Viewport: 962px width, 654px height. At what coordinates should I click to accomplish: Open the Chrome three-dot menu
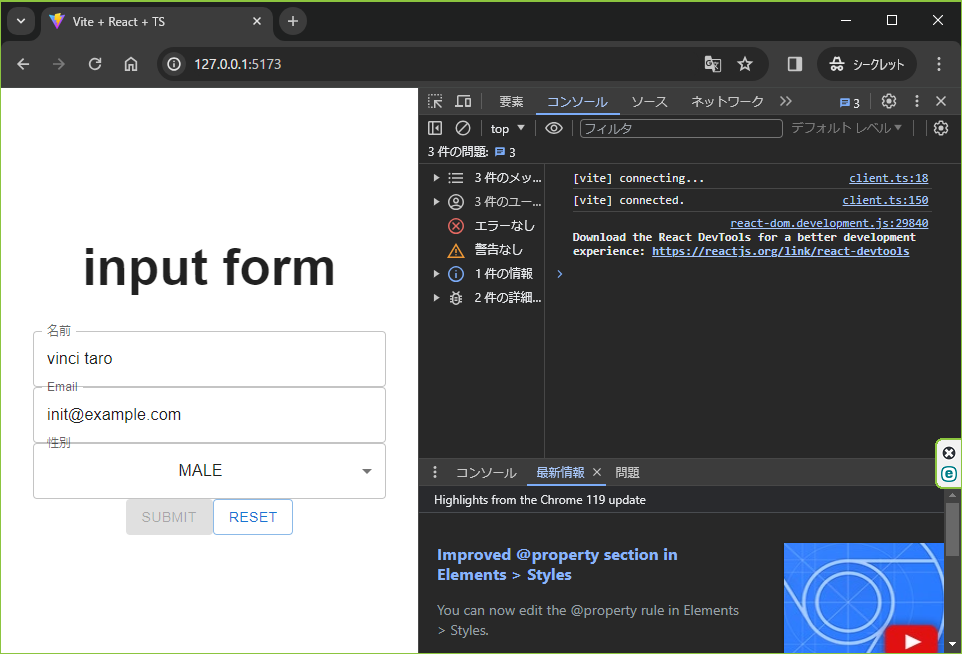pos(939,64)
